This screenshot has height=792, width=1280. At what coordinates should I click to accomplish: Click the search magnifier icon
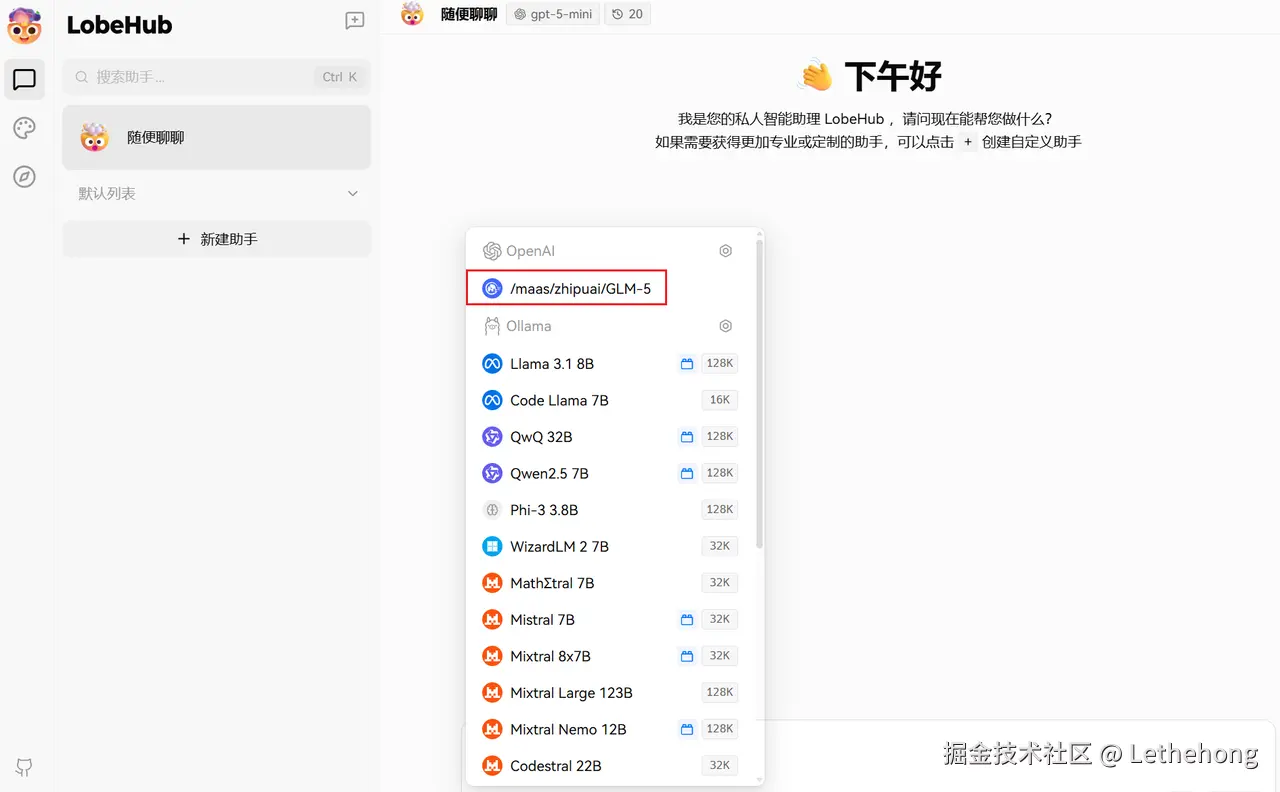(x=82, y=77)
